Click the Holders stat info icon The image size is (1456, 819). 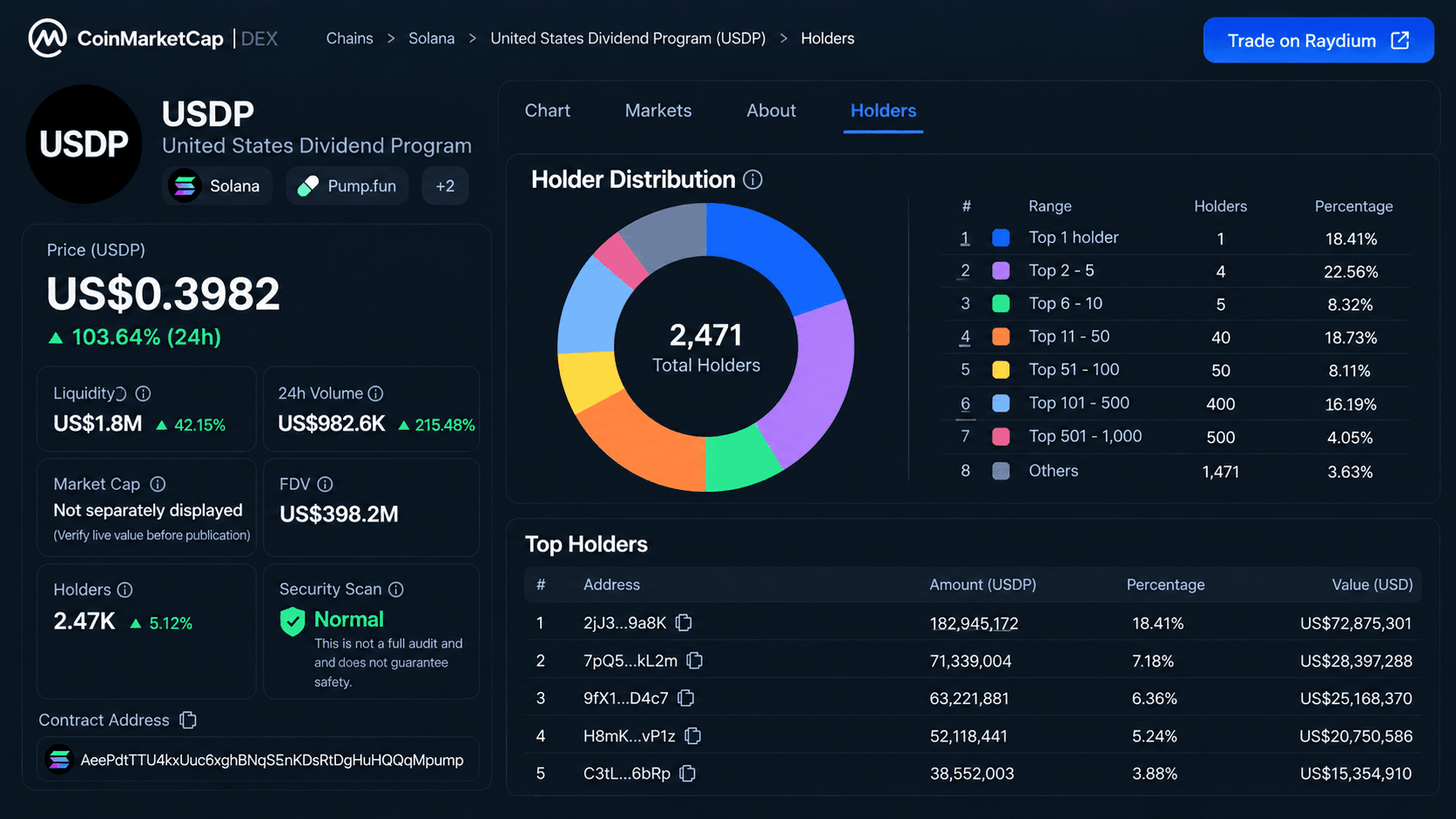click(125, 590)
